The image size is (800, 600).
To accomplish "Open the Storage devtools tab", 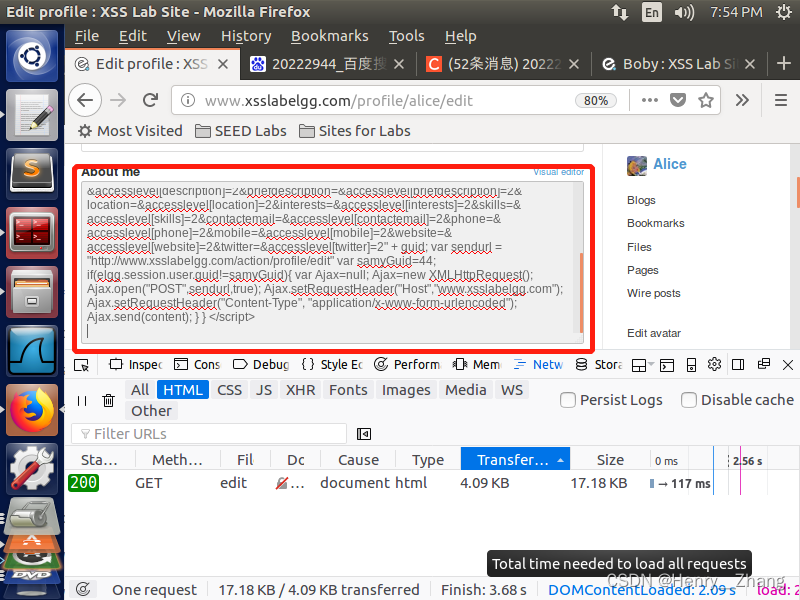I will 598,365.
